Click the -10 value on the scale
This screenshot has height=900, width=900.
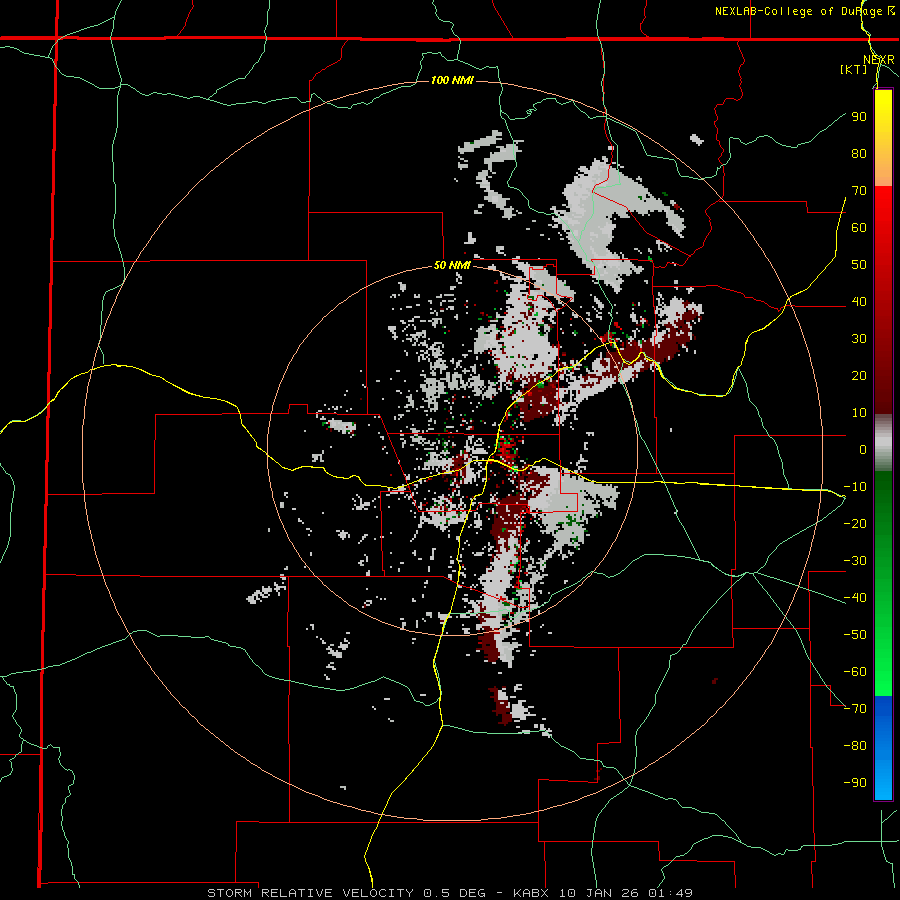855,487
